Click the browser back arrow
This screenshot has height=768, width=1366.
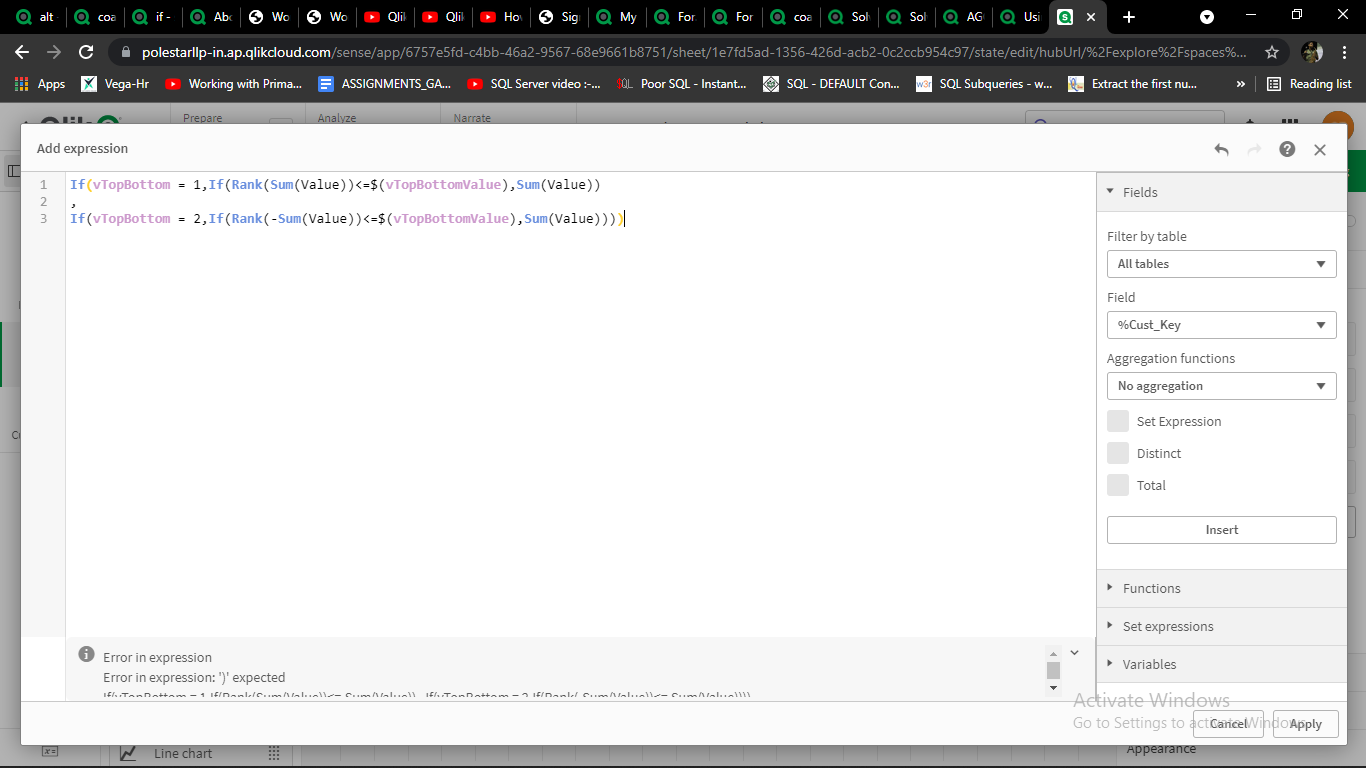22,52
